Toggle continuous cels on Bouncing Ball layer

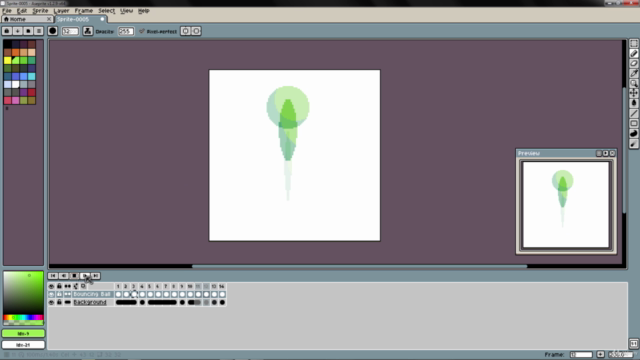pos(68,294)
